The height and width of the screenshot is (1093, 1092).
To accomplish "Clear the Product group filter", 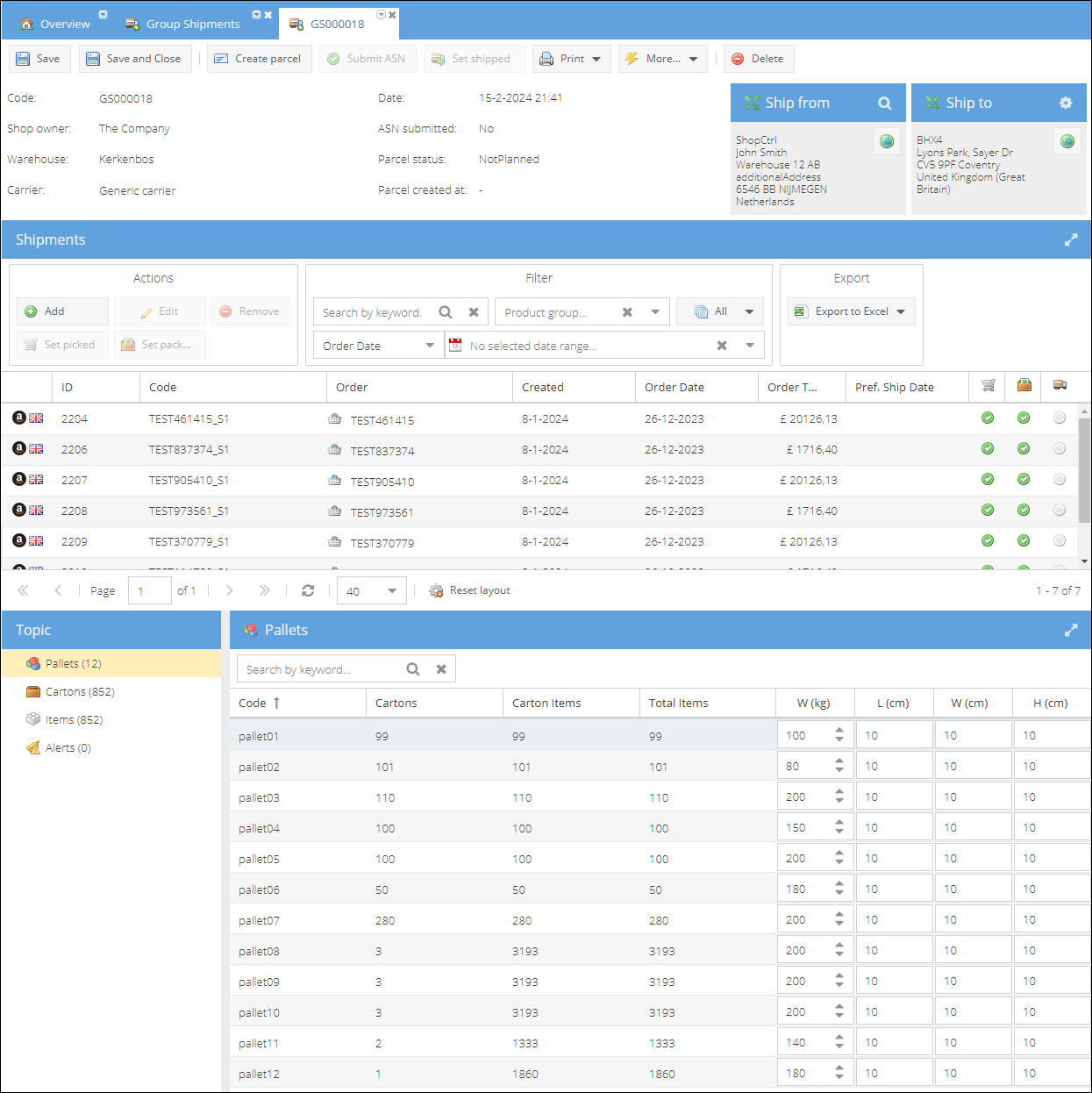I will [627, 311].
